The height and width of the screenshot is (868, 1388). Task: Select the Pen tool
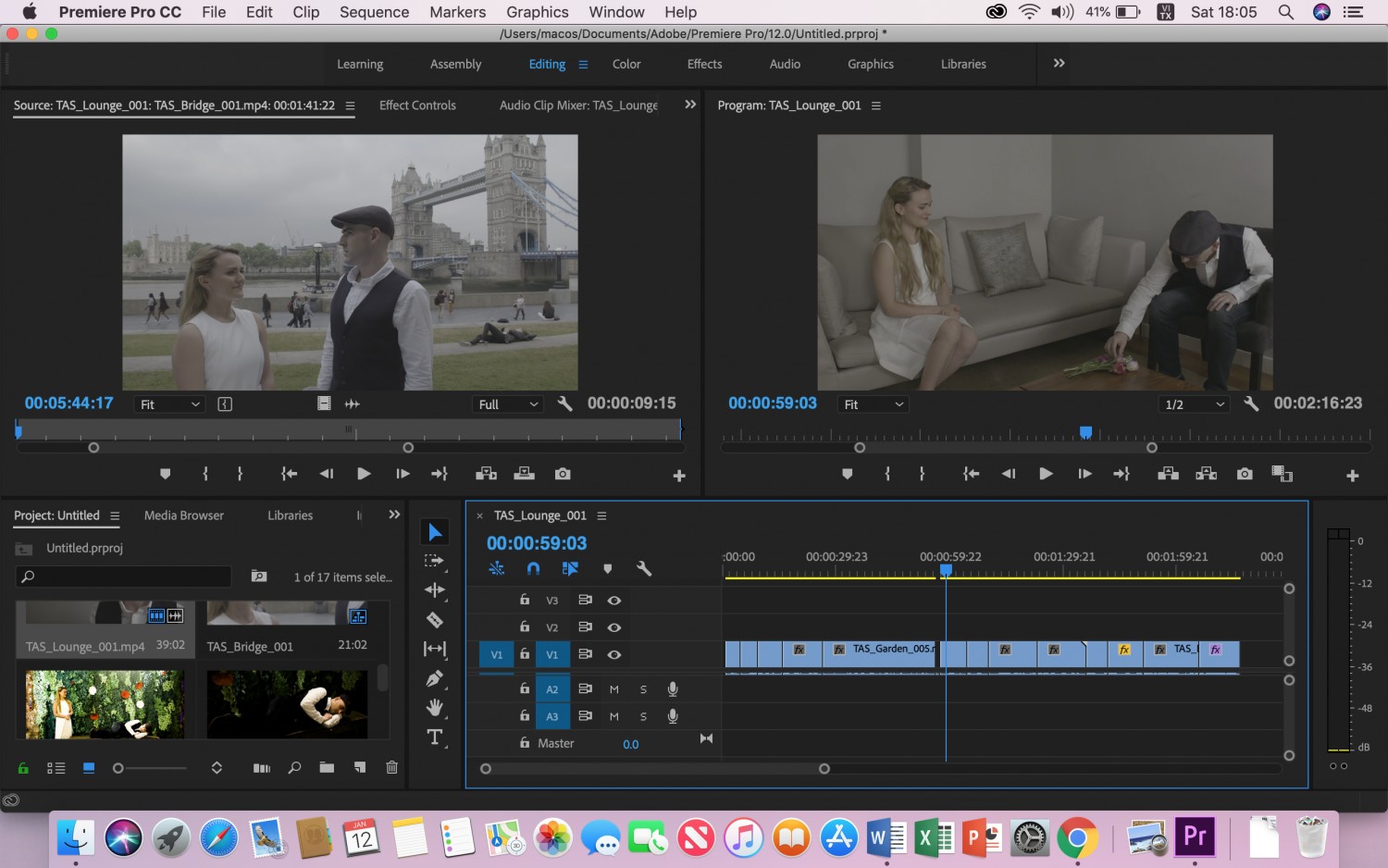[x=435, y=678]
